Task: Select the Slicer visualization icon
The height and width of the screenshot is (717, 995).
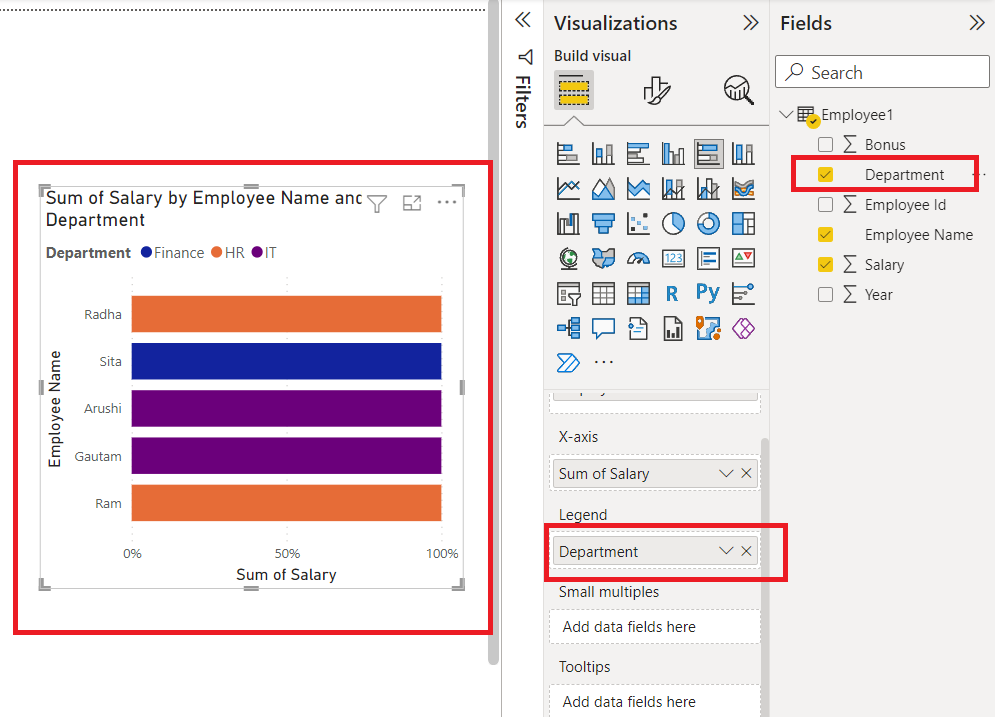Action: (567, 293)
